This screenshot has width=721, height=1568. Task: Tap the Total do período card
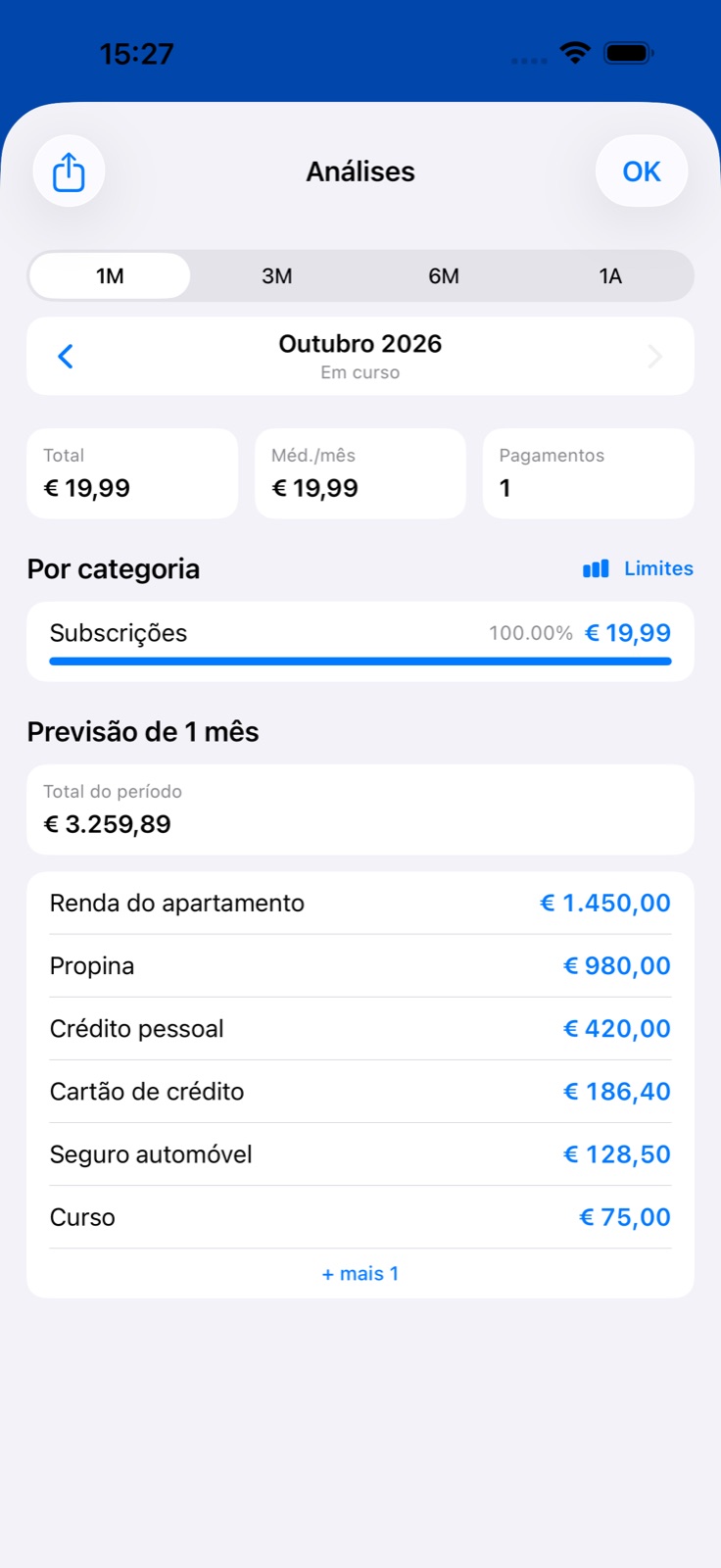click(360, 809)
